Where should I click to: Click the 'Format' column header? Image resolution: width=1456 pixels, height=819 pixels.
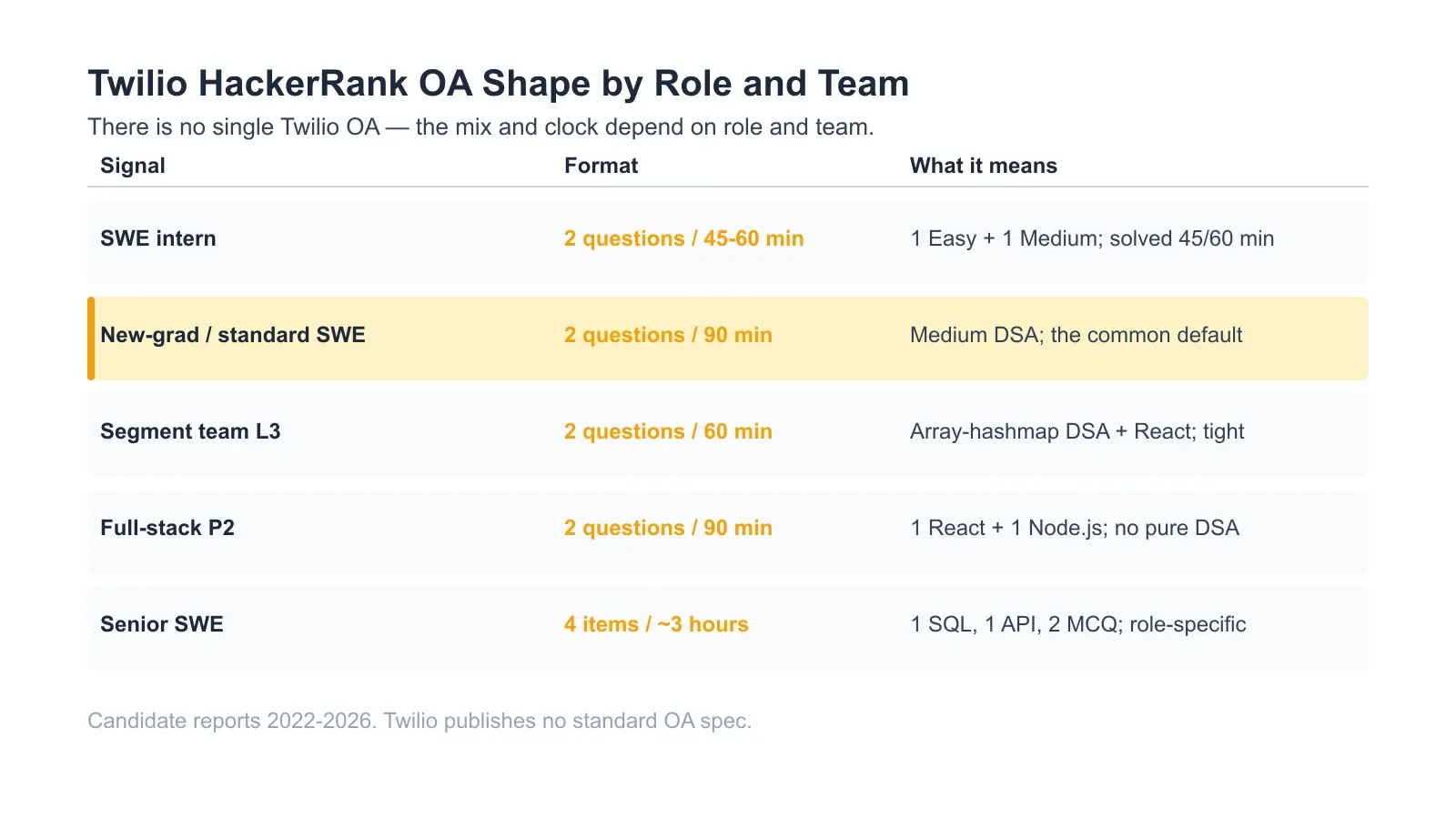(x=601, y=166)
